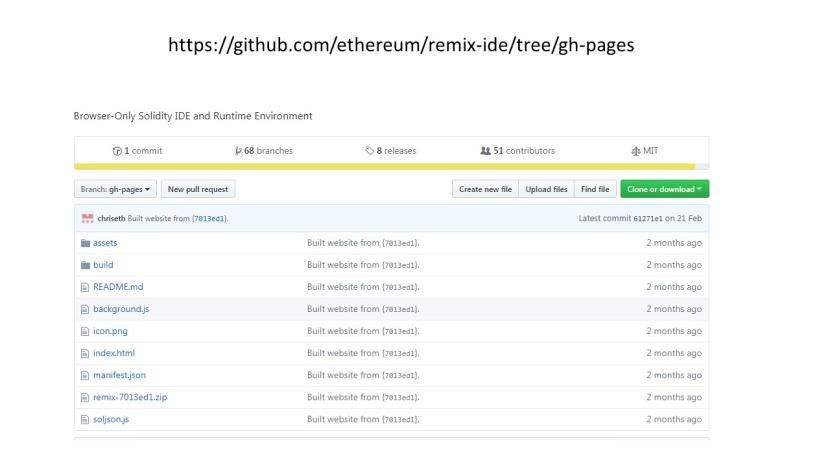Click the releases tag icon
Viewport: 830px width, 467px height.
pyautogui.click(x=369, y=151)
